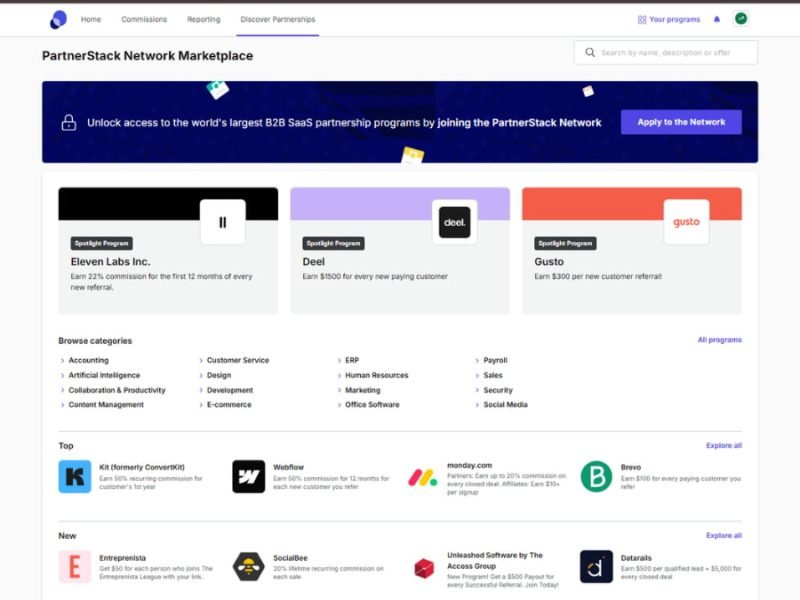This screenshot has height=600, width=800.
Task: Open the Entreprenista program title
Action: (x=122, y=558)
